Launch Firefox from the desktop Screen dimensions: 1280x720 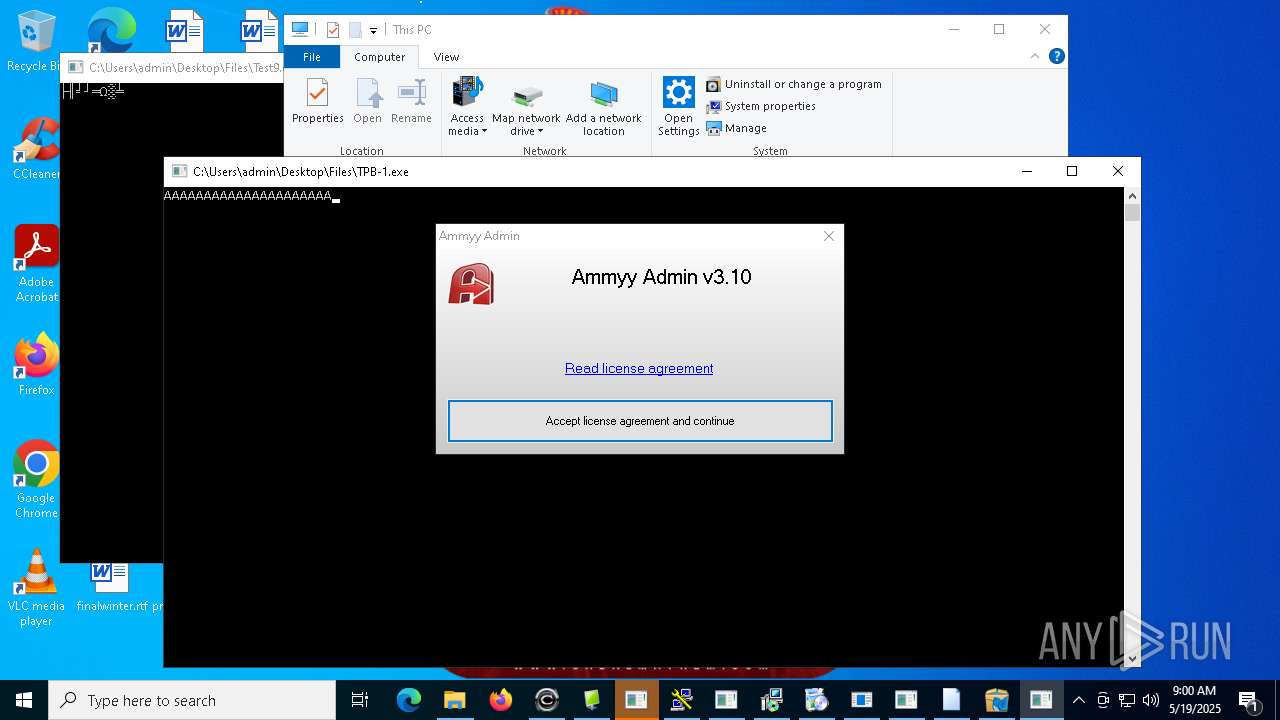[x=36, y=365]
